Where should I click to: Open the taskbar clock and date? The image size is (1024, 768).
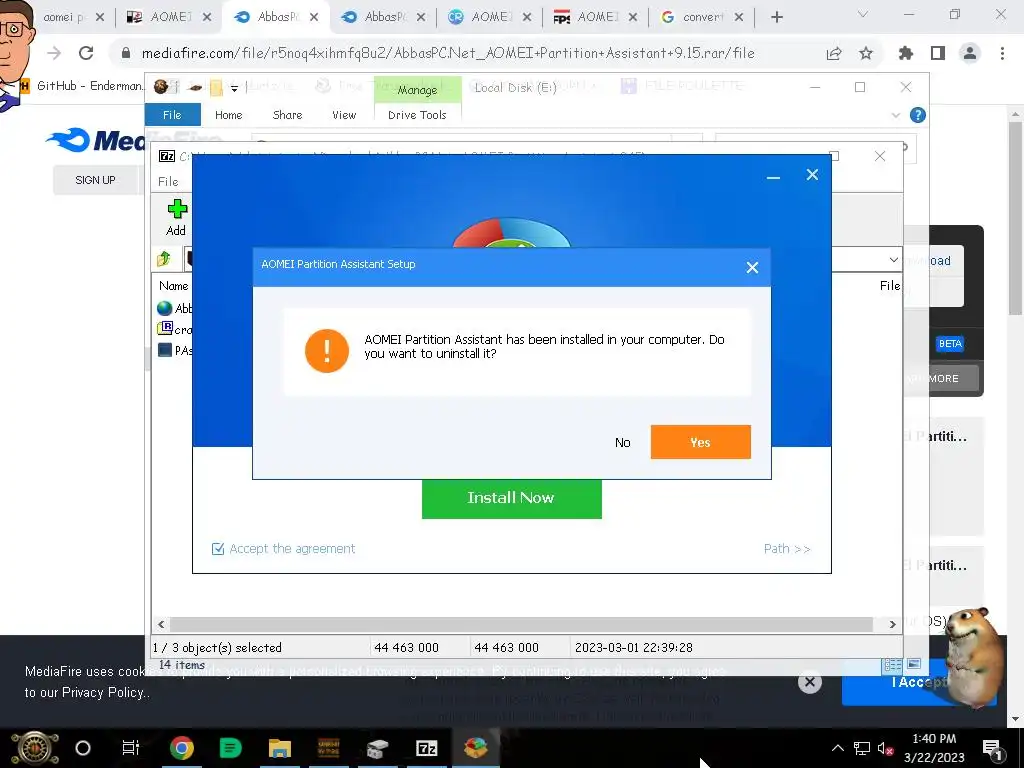click(934, 748)
